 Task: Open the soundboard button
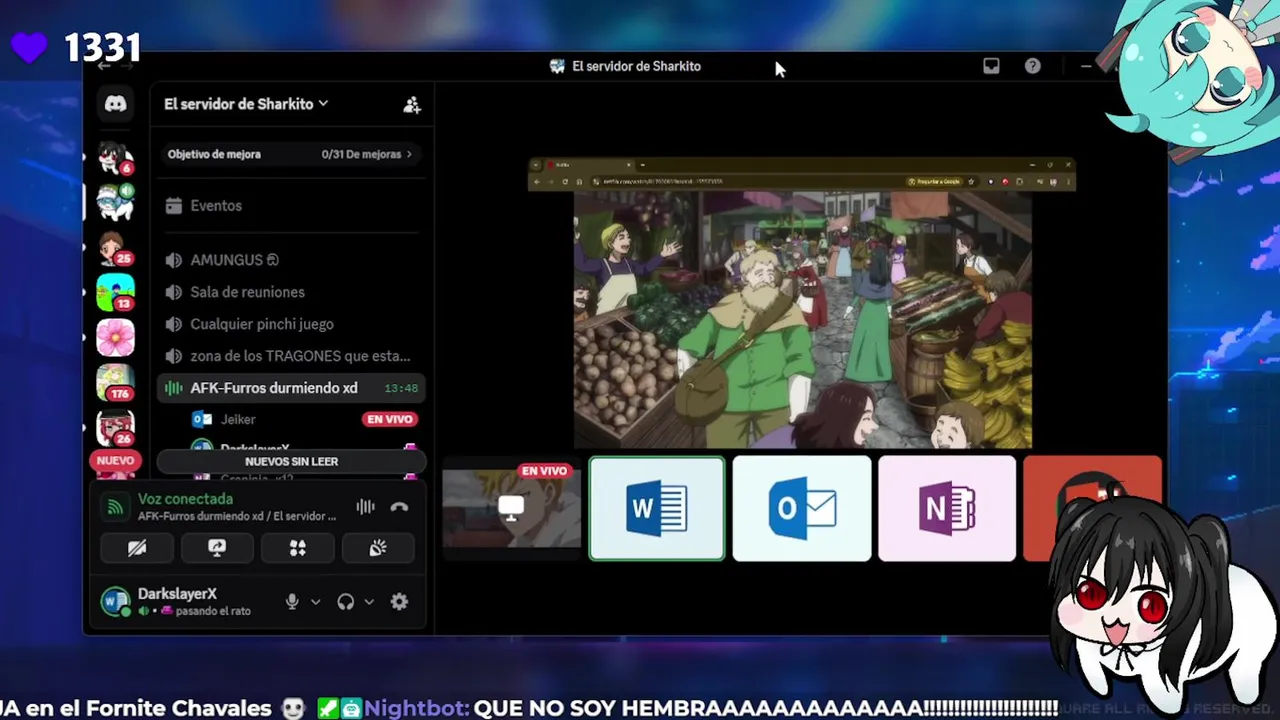pos(377,548)
